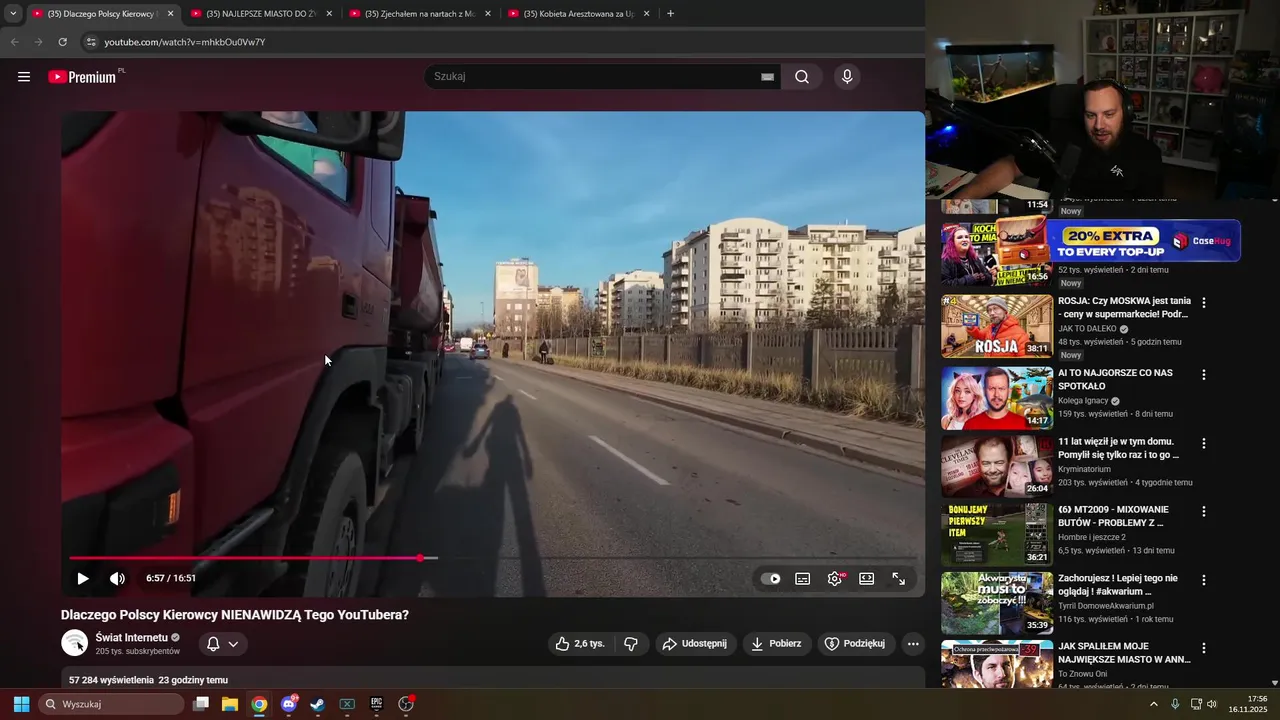
Task: Open options menu for MT2009 video
Action: pos(1204,511)
